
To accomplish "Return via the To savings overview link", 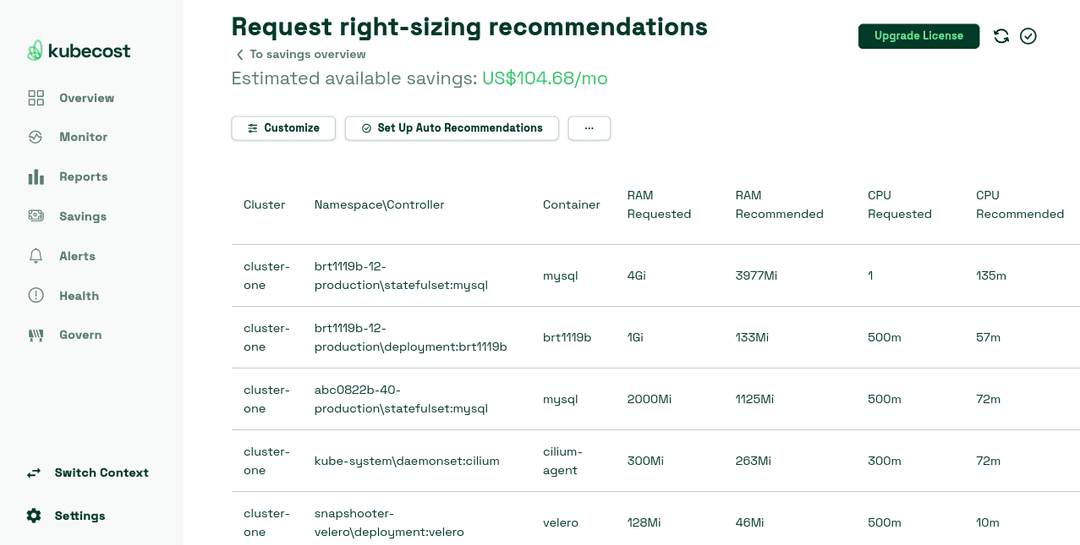I will pos(307,54).
